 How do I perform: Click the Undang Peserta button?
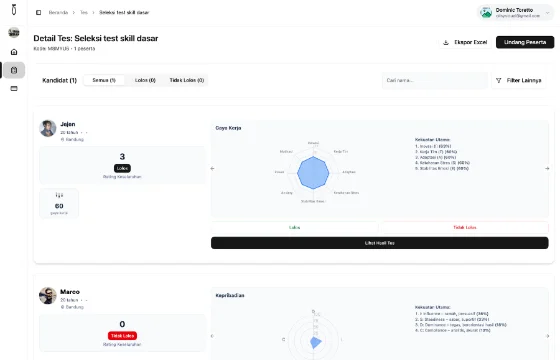pos(525,42)
